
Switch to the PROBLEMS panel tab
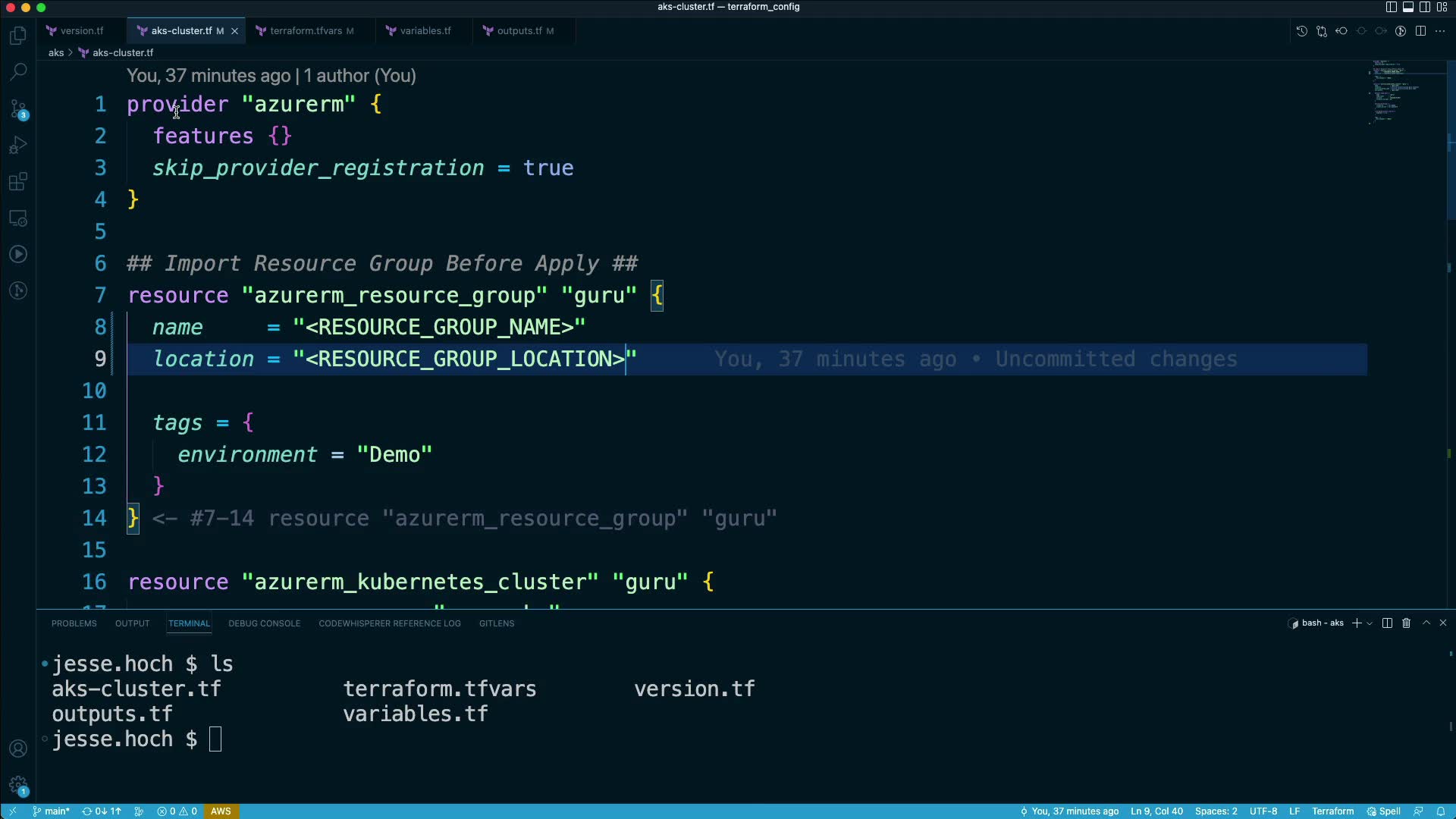coord(74,623)
